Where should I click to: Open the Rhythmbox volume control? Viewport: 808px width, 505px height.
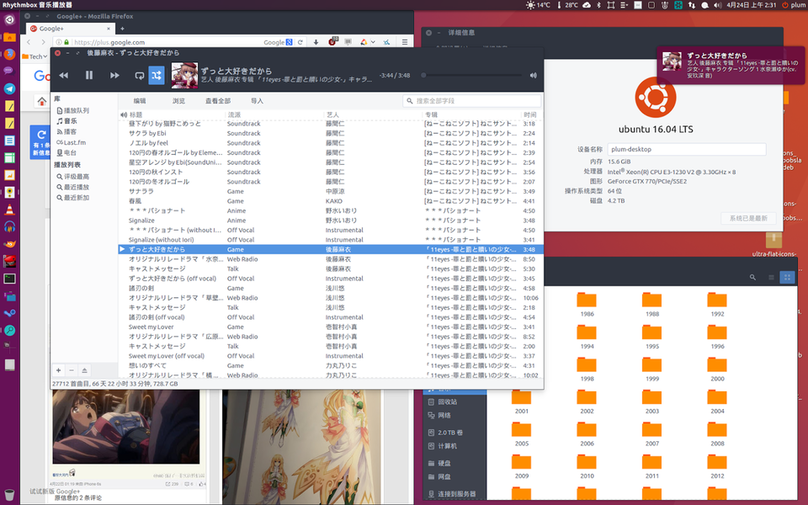pos(533,75)
